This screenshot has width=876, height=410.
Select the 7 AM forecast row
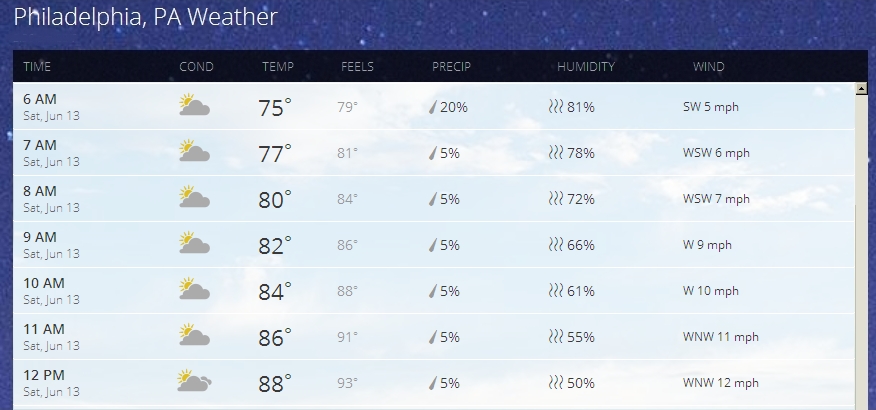434,153
